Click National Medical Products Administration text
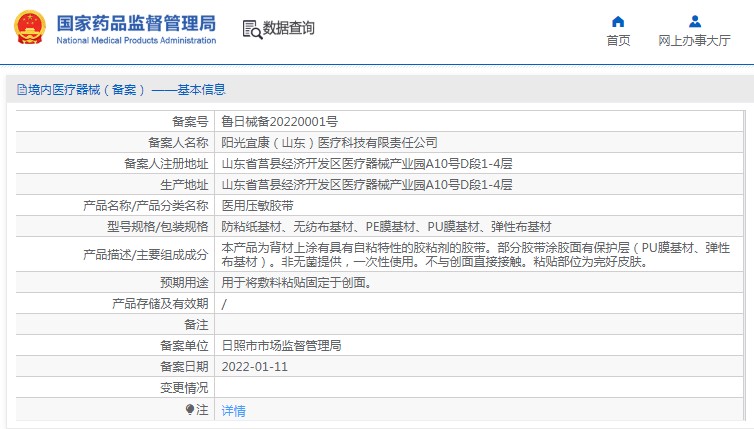The width and height of the screenshot is (754, 429). pyautogui.click(x=136, y=40)
